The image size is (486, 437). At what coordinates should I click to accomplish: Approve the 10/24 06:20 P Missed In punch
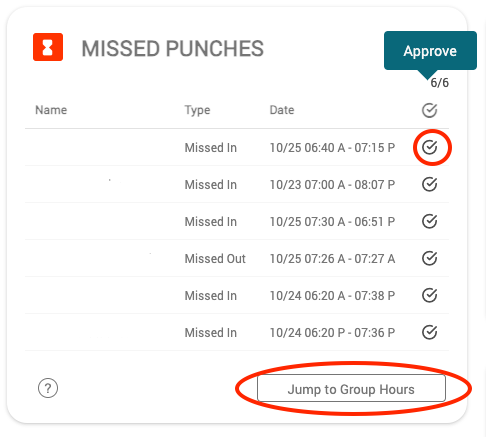[x=429, y=332]
